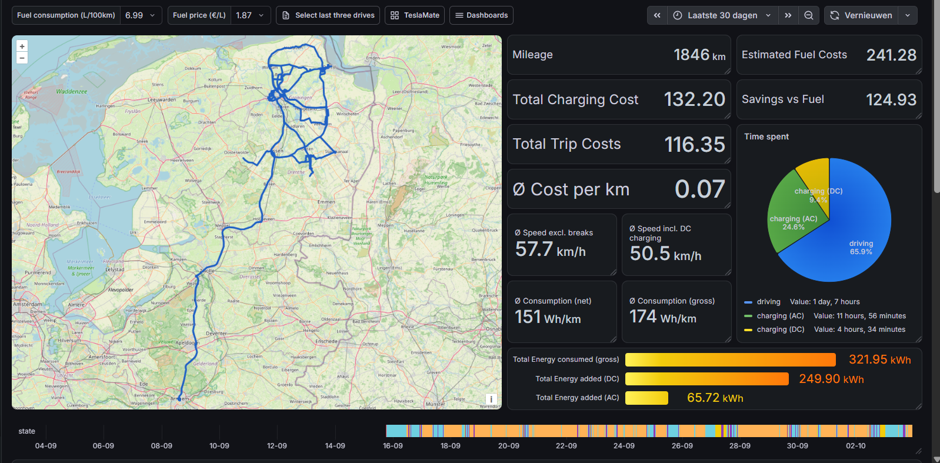940x463 pixels.
Task: Click the Ø Speed excl. breaks title
Action: (x=553, y=233)
